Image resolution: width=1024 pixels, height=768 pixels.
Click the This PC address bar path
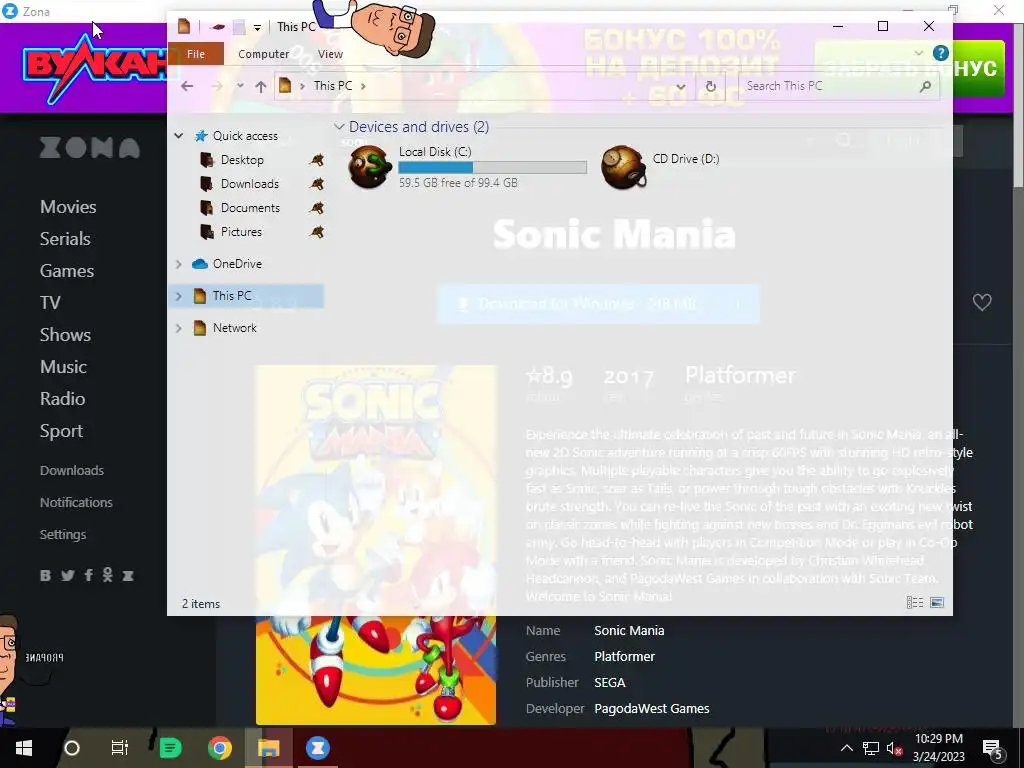pos(332,86)
